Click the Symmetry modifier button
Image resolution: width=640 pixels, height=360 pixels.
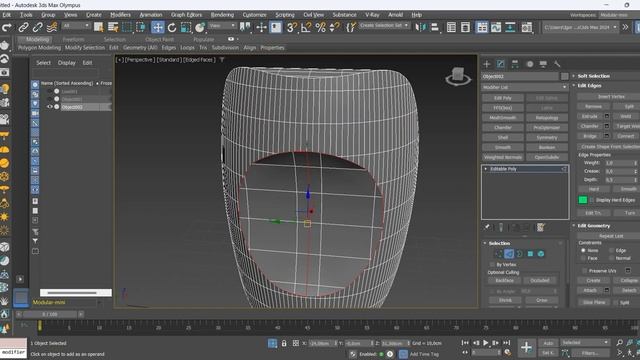(547, 137)
